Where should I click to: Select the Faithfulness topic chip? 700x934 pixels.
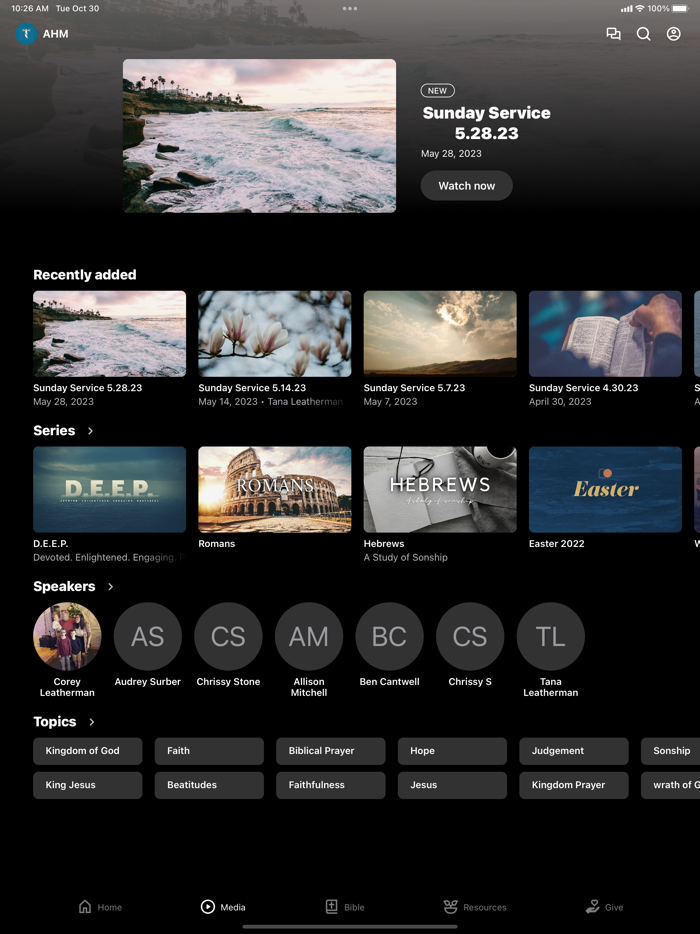click(x=331, y=785)
